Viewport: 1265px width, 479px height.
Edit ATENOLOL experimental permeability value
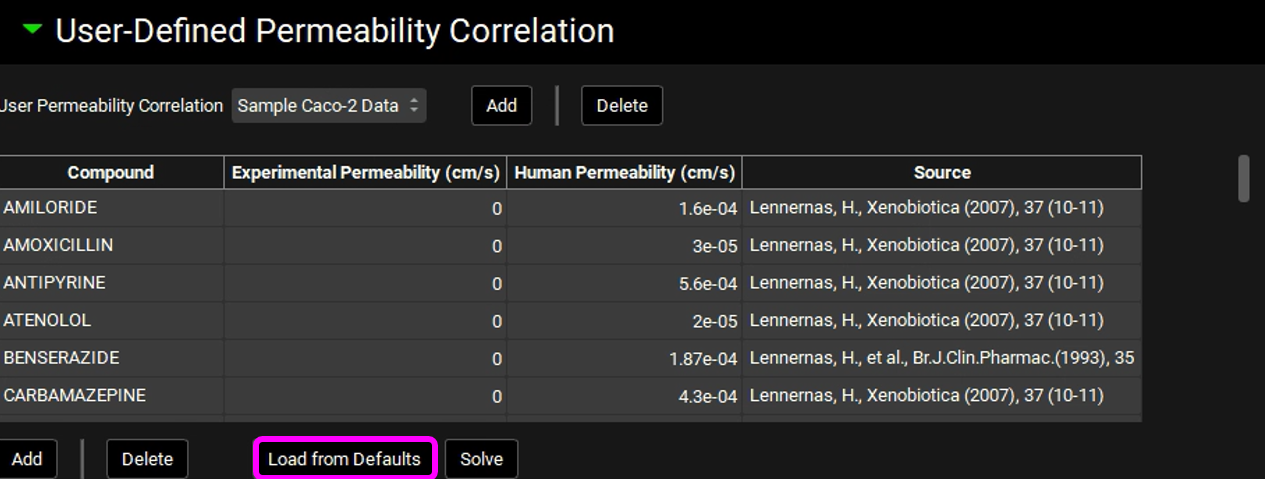[365, 321]
